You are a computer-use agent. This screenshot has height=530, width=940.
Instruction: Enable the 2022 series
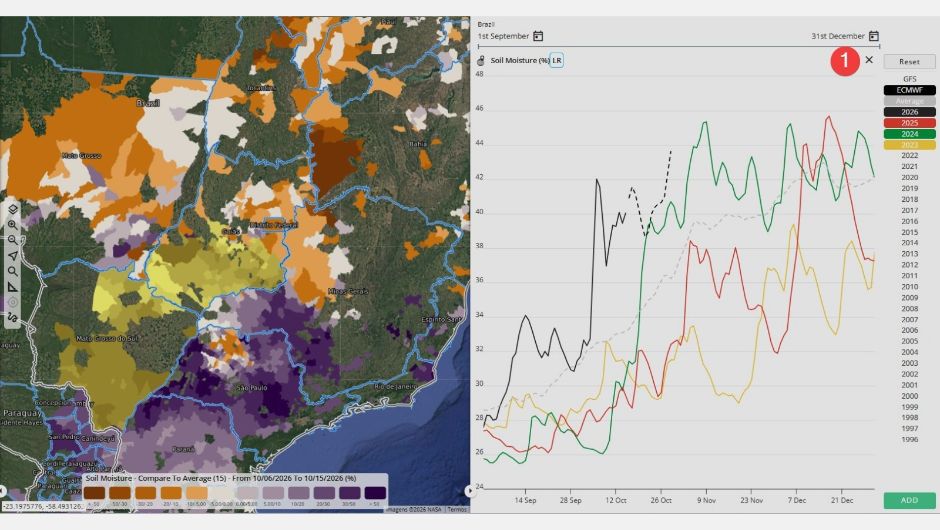tap(909, 155)
